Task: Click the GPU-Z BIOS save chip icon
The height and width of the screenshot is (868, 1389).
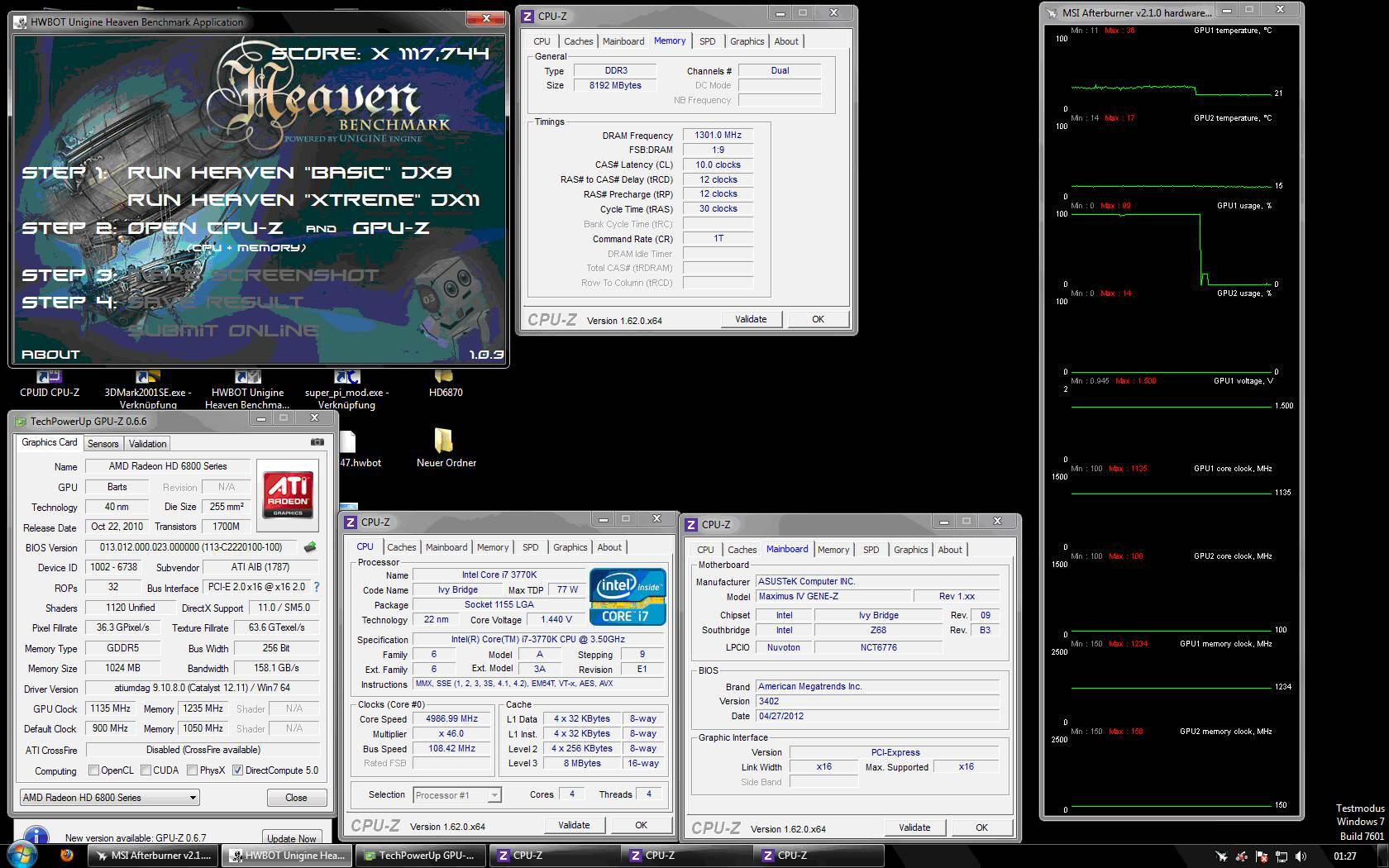Action: click(x=311, y=547)
